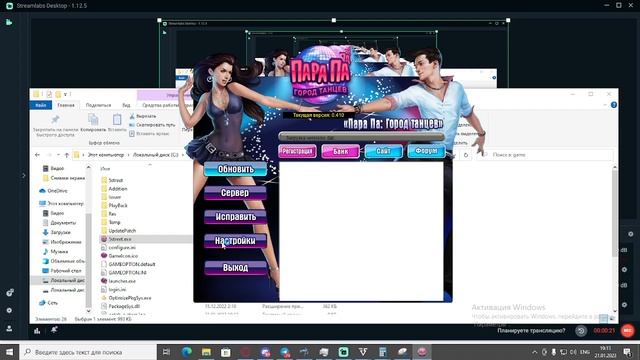Open recent locations dropdown in Explorer navigation
This screenshot has width=640, height=360.
58,155
